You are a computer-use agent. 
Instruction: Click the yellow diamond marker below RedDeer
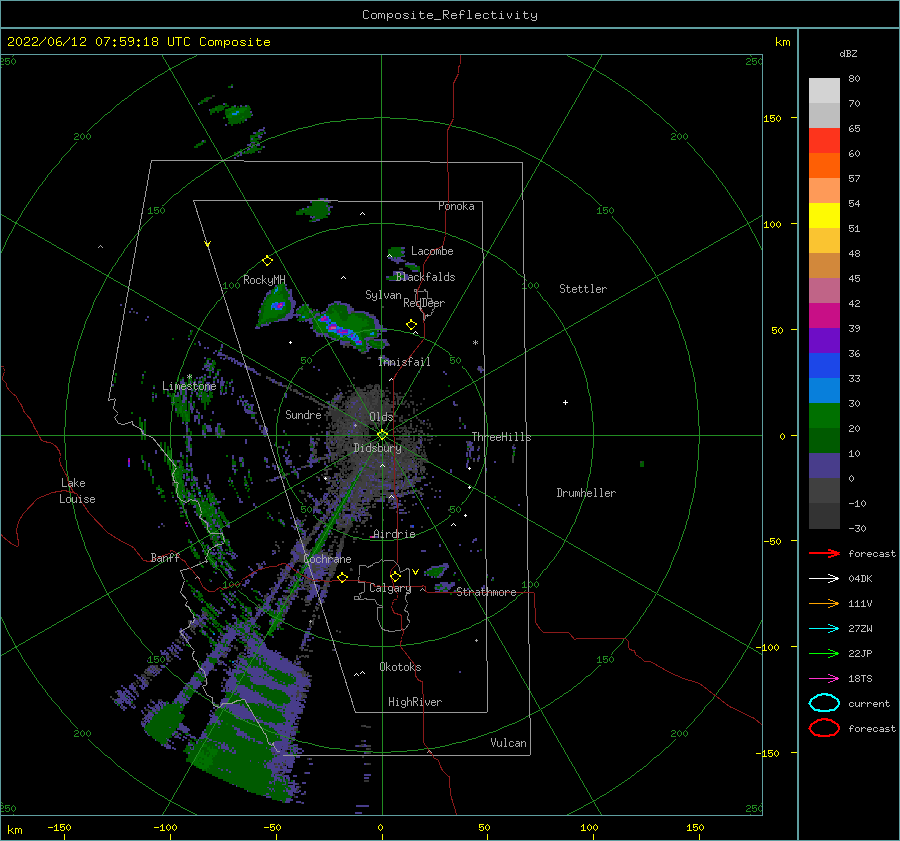[x=411, y=325]
